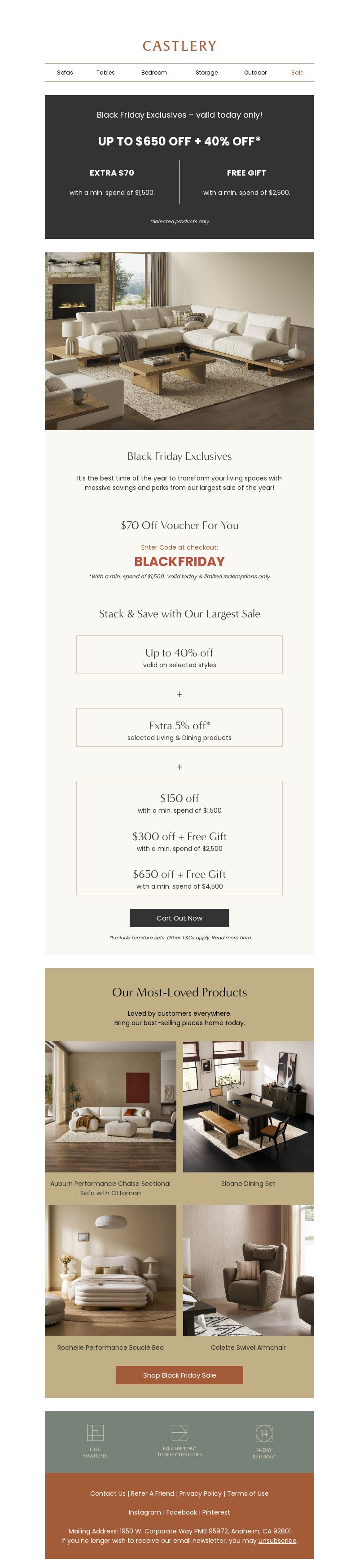Click the 14-Day Returns icon

point(263,1433)
